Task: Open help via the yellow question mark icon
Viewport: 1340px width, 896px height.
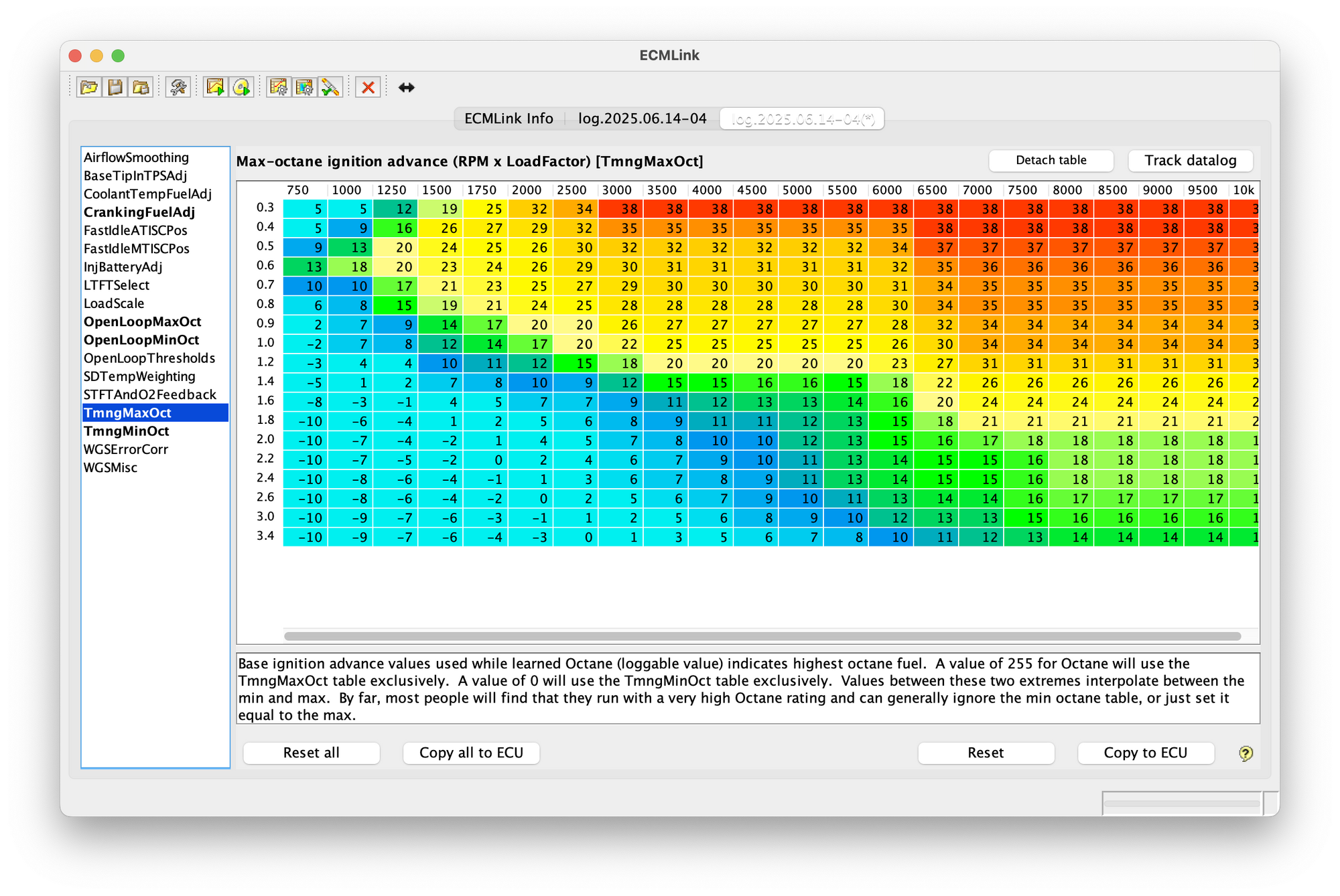Action: tap(1246, 753)
